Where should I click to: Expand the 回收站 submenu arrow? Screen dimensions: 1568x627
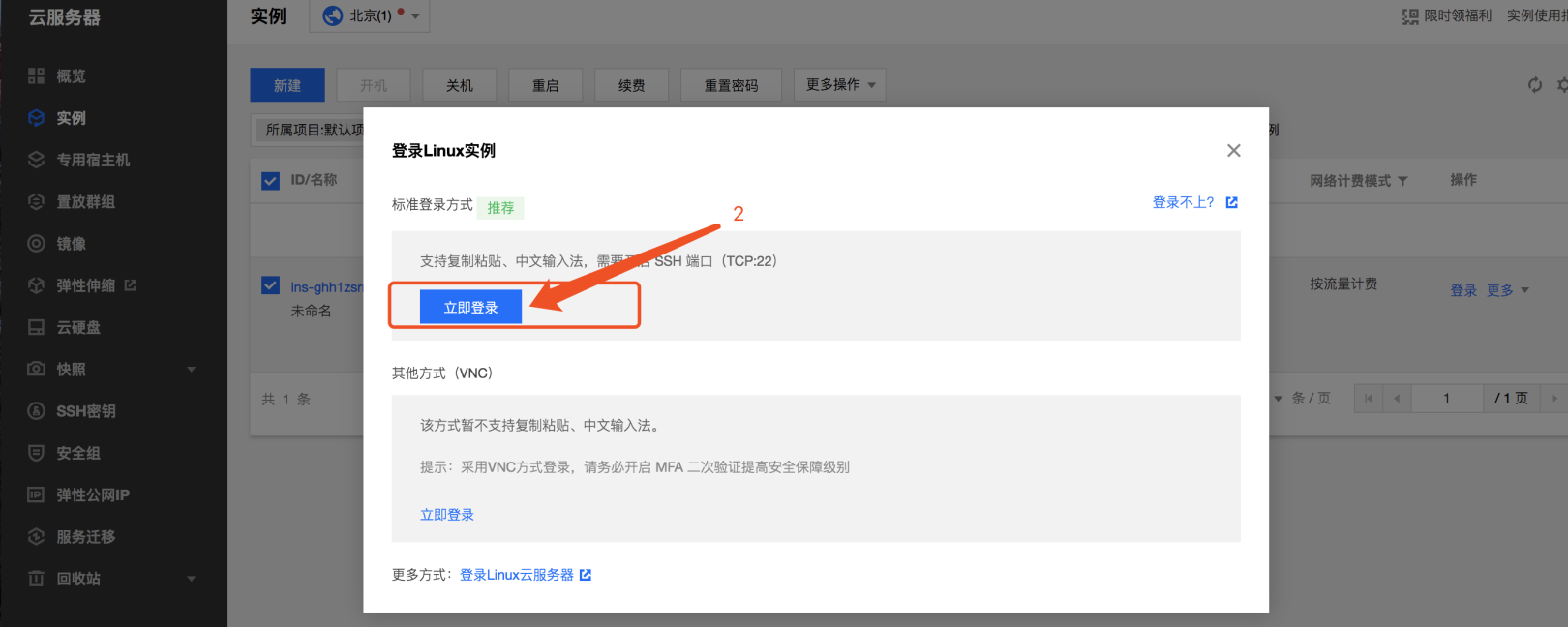tap(191, 579)
